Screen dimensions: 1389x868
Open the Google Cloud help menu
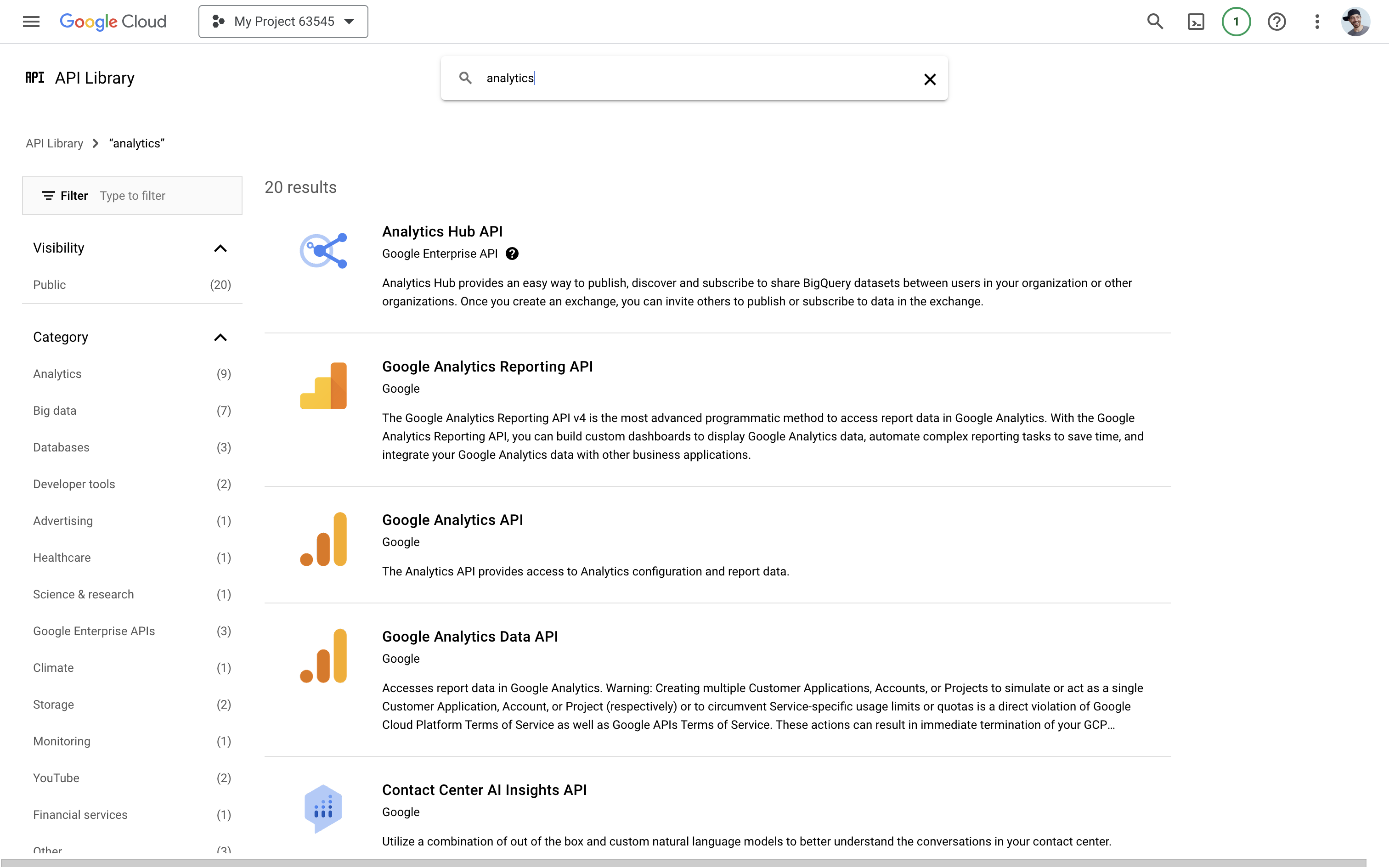[x=1276, y=21]
